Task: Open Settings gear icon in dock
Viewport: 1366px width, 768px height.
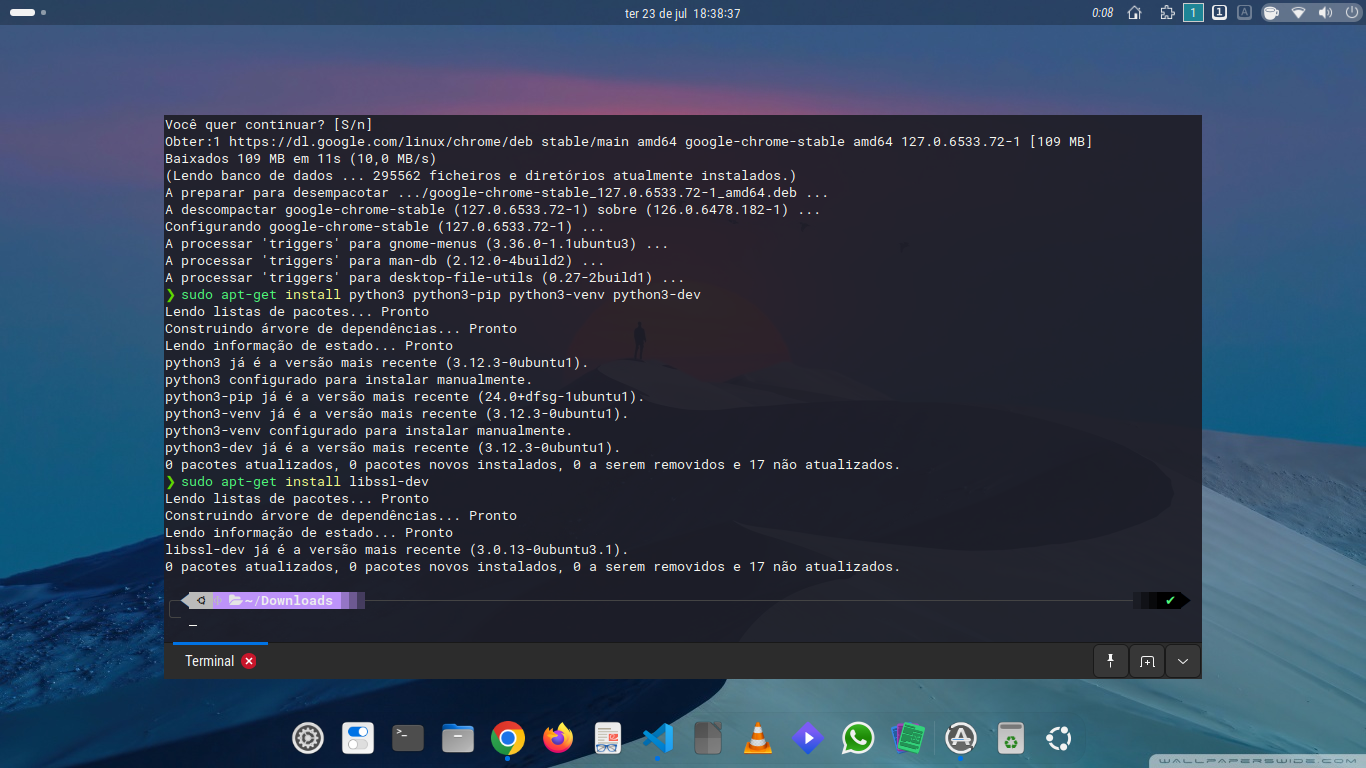Action: pos(308,739)
